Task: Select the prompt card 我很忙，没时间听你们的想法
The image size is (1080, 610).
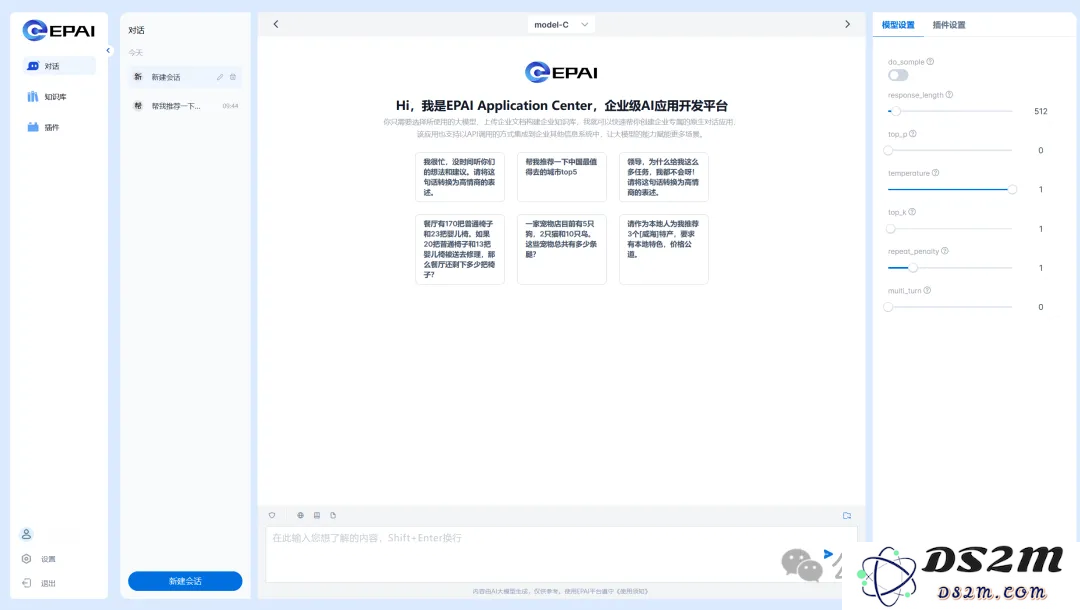Action: click(460, 177)
